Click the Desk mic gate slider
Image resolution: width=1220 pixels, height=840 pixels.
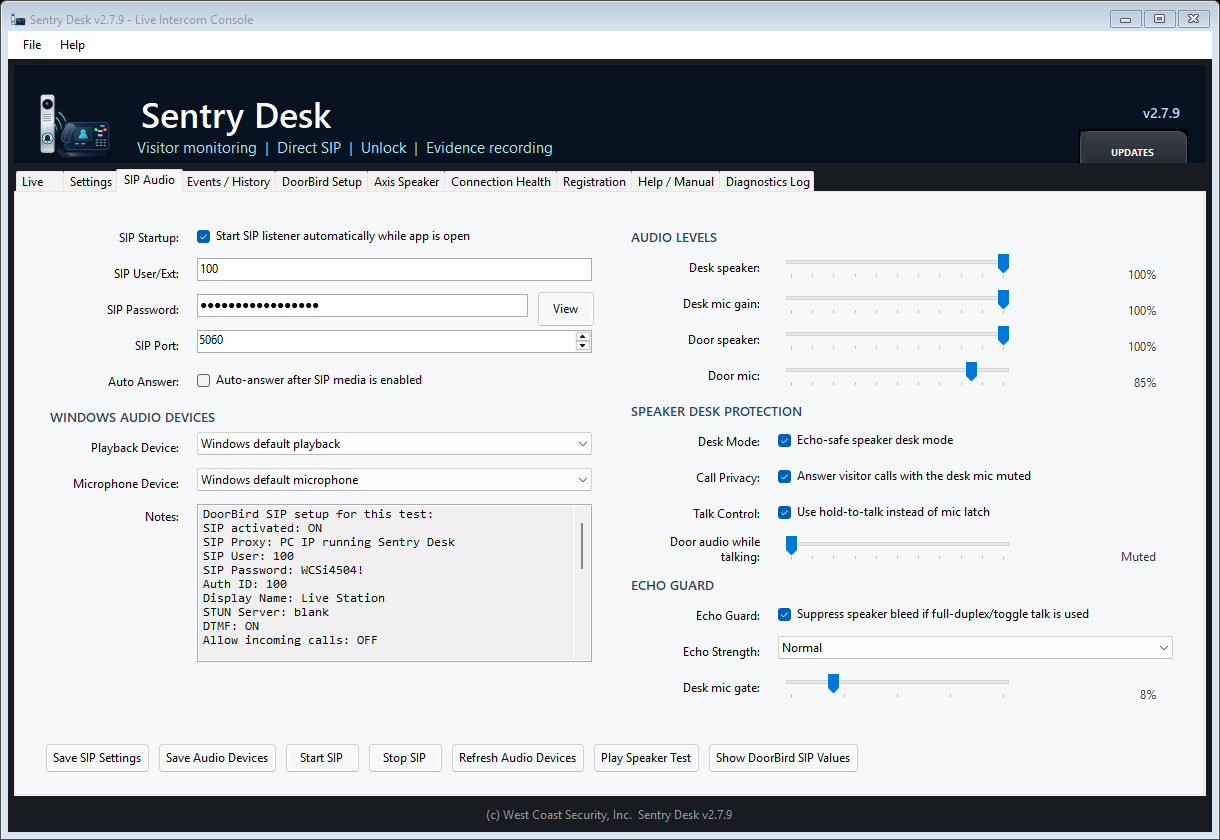(x=897, y=684)
